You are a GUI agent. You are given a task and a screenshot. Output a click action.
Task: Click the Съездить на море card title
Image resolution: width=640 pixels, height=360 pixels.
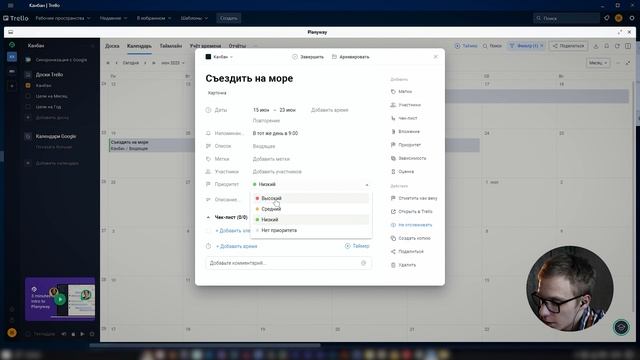point(249,78)
